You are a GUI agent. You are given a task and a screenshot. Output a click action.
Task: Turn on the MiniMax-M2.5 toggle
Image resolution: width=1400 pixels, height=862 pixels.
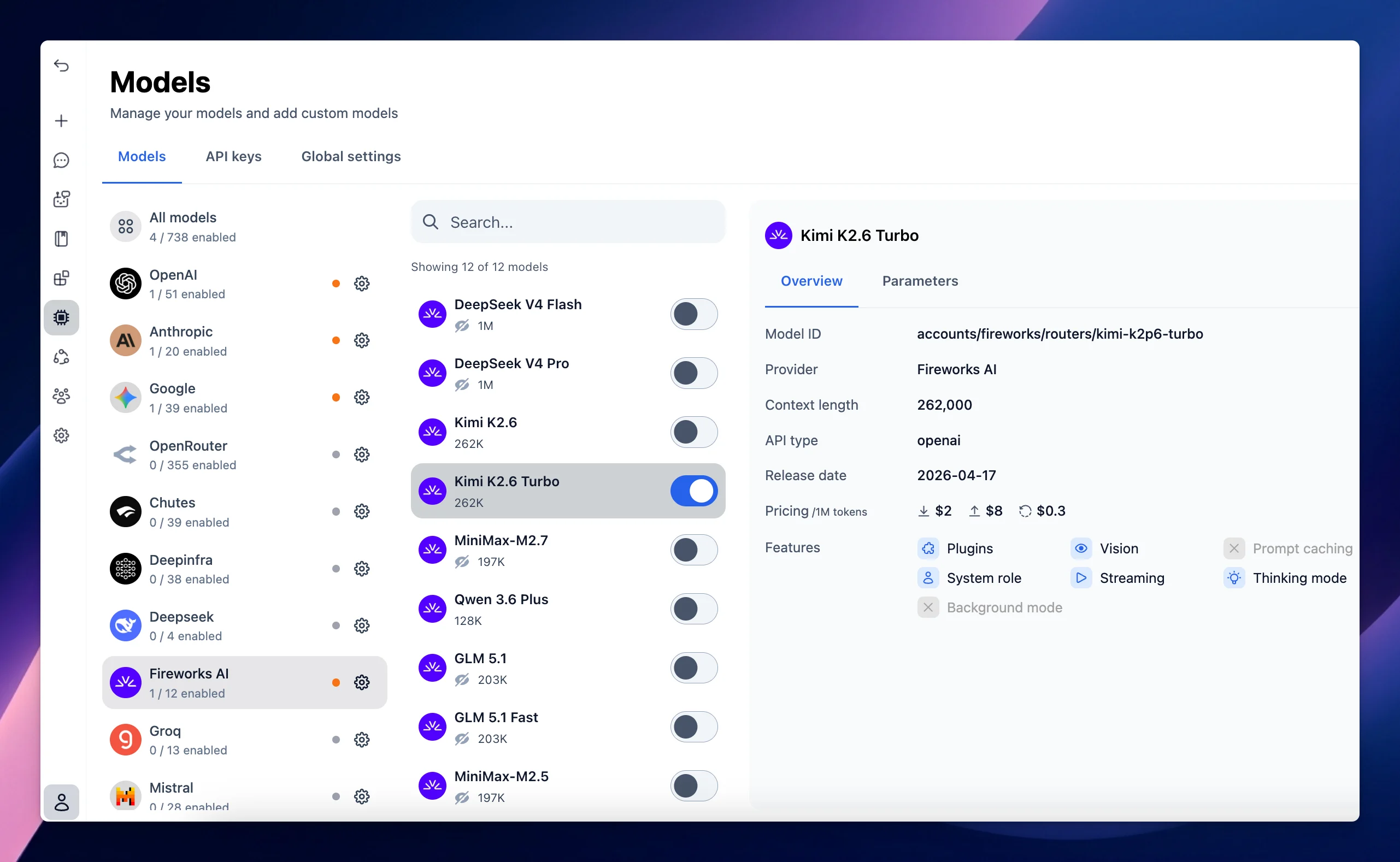(693, 786)
